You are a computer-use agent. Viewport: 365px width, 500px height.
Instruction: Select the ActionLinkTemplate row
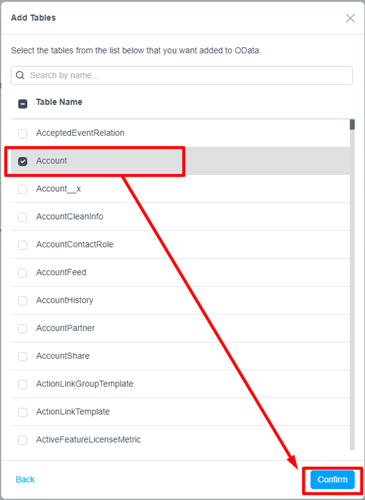pos(180,412)
